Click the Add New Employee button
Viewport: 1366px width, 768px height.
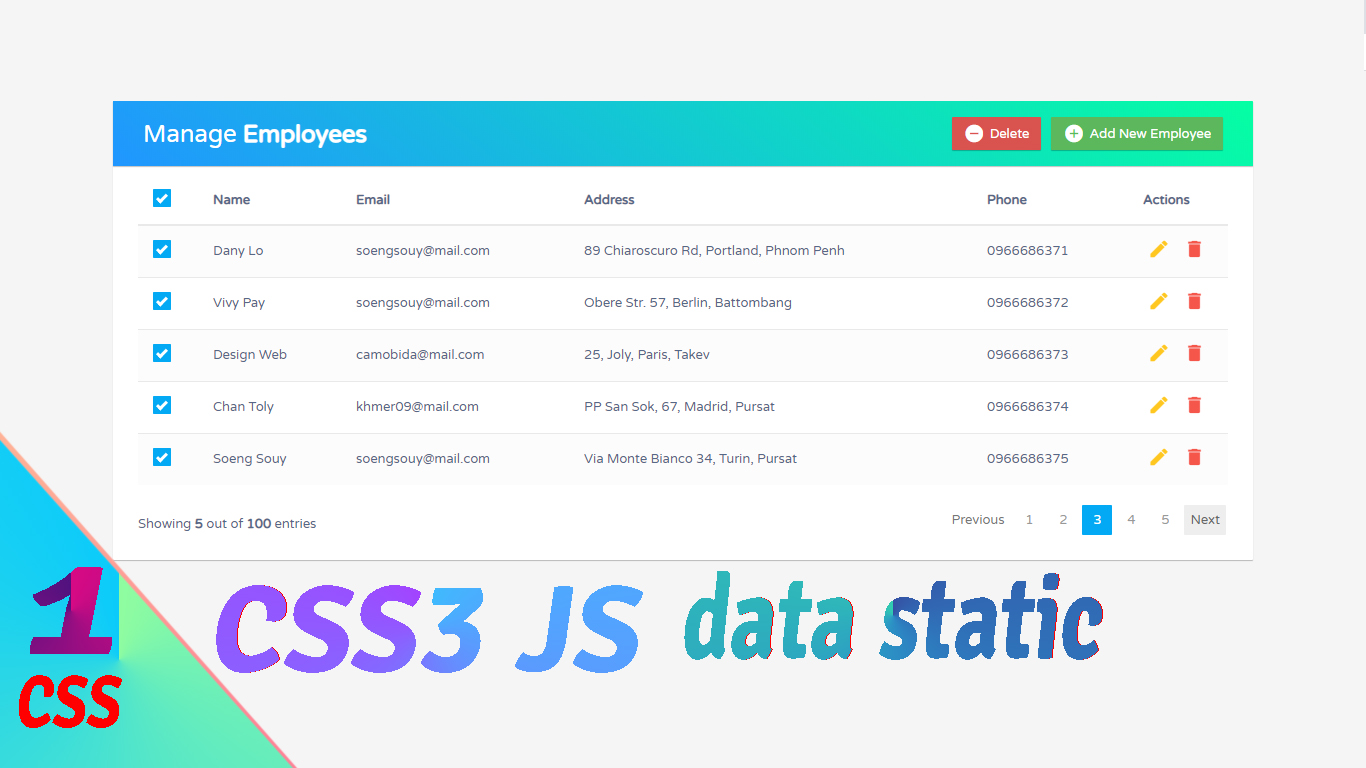coord(1137,132)
